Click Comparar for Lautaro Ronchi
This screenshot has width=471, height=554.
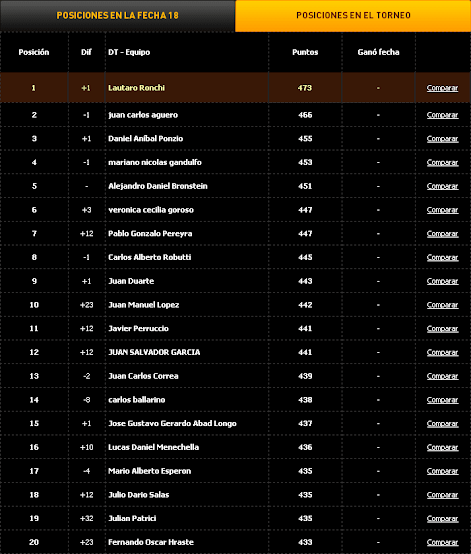442,88
